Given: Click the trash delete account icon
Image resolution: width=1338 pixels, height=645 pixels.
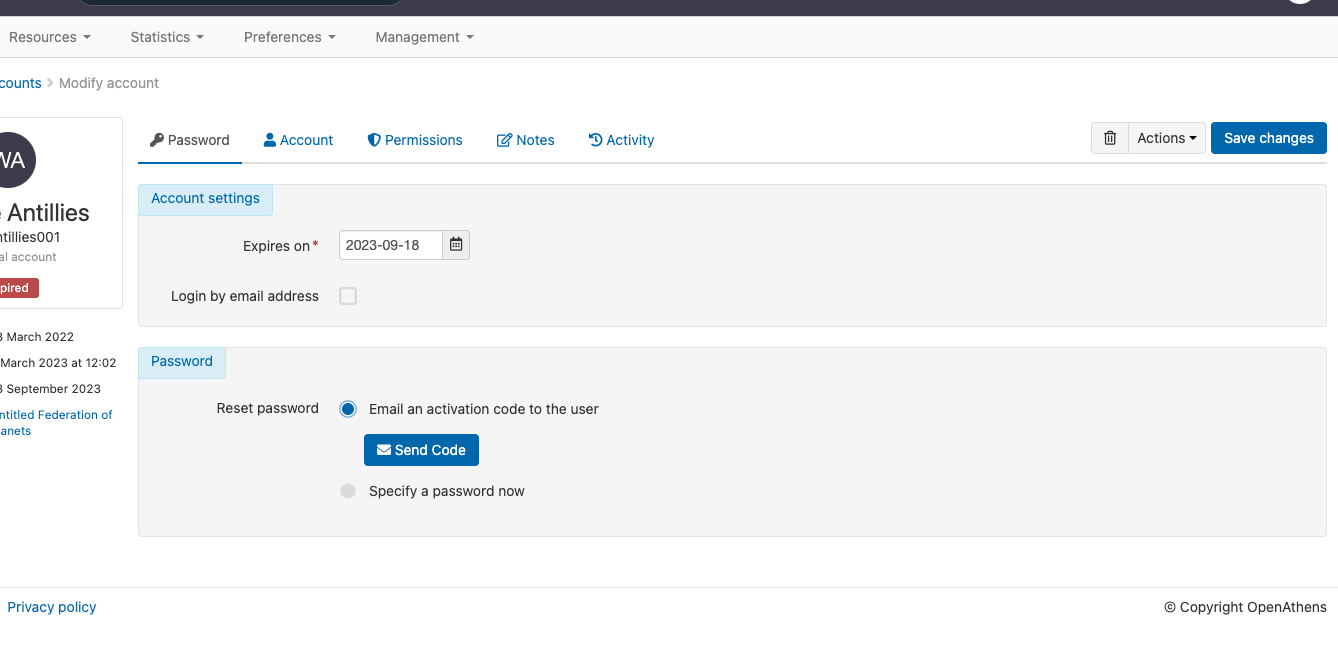Looking at the screenshot, I should [1109, 138].
